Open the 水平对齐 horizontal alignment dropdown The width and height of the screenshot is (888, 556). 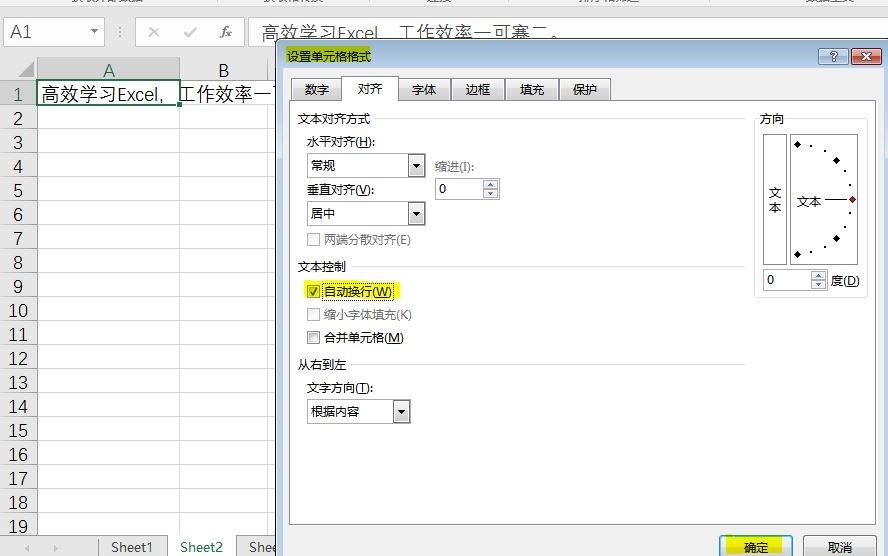416,166
